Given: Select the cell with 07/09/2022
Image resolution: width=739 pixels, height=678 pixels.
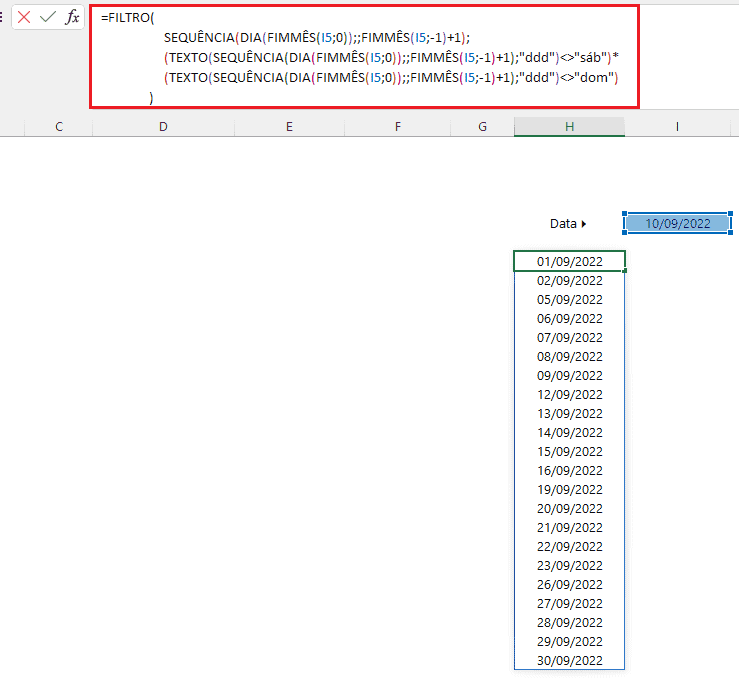Looking at the screenshot, I should pos(569,338).
